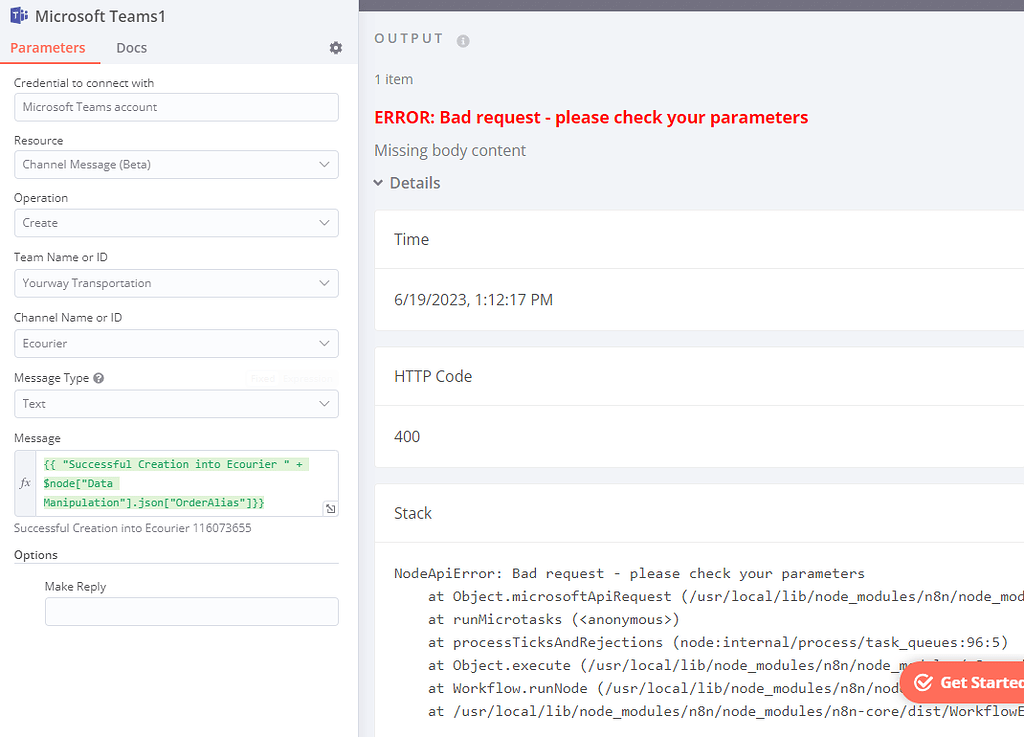
Task: Open the Operation dropdown
Action: 176,222
